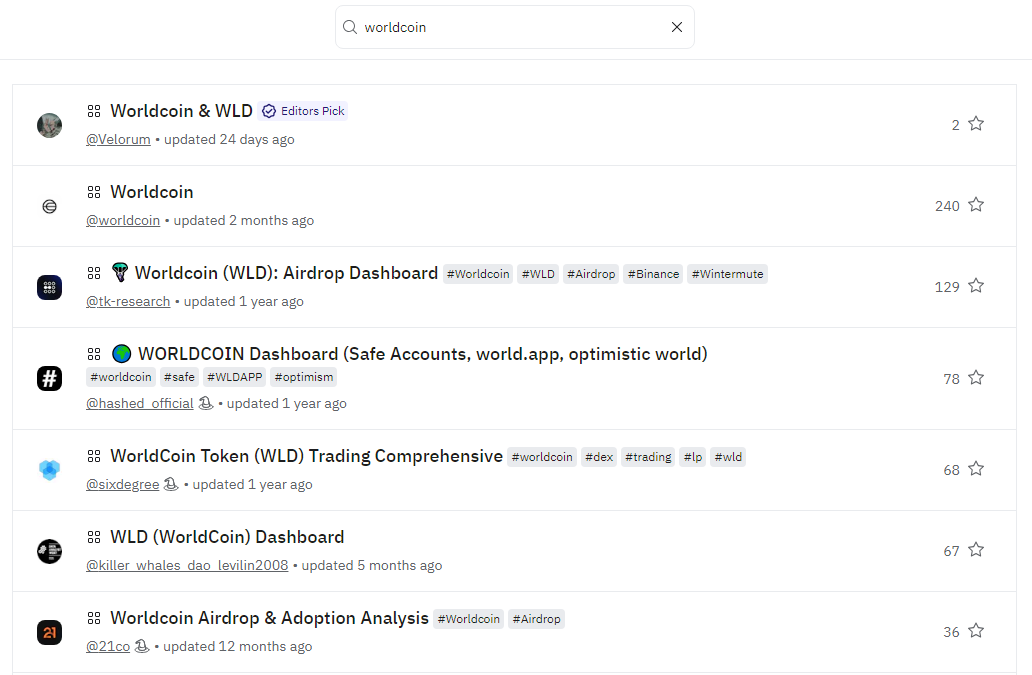This screenshot has width=1032, height=675.
Task: Click dashboard grid icon beside WLD (WorldCoin) Dashboard
Action: (x=93, y=537)
